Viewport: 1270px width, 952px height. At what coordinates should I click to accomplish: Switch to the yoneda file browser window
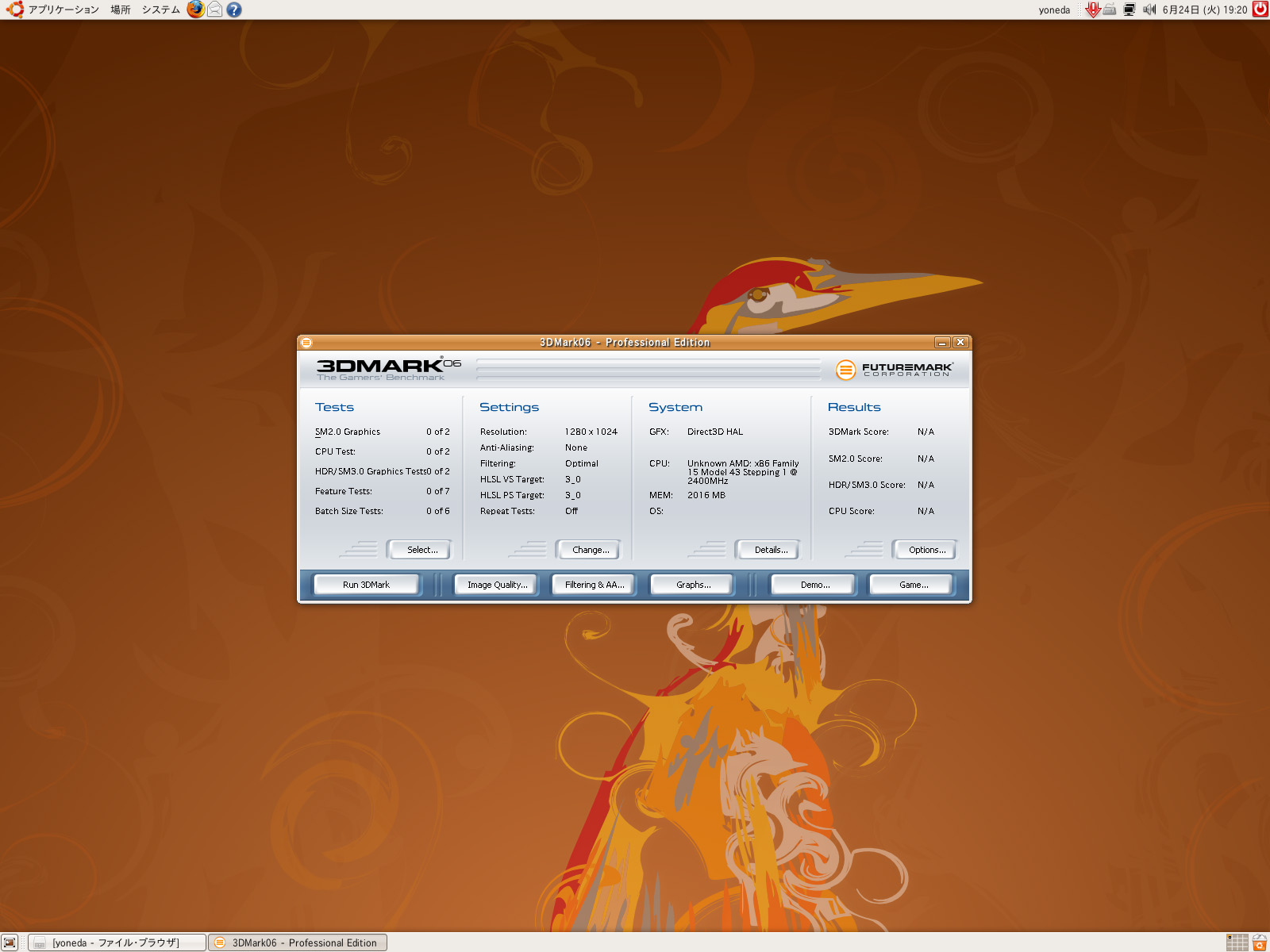[117, 942]
